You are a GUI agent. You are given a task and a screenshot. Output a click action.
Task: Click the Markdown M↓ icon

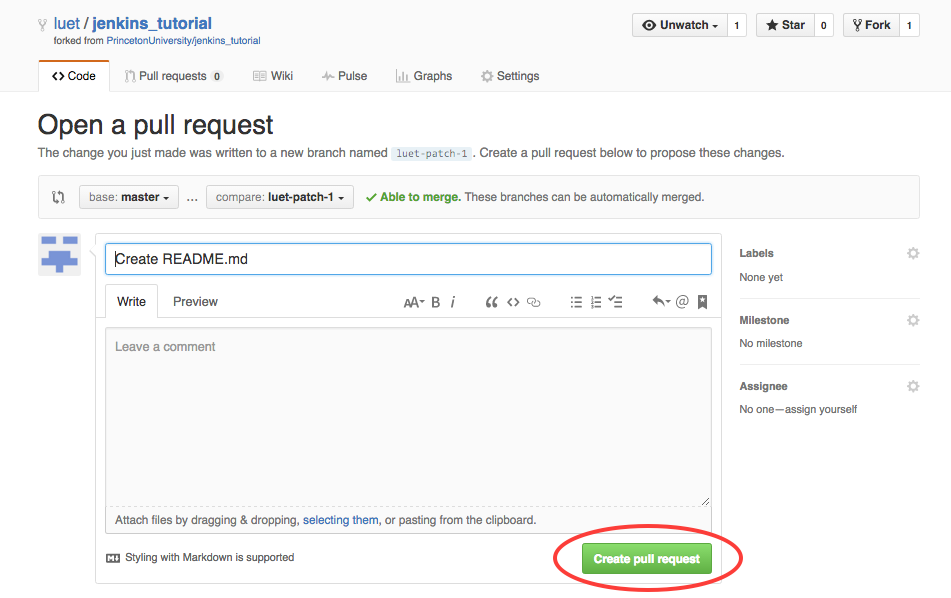(x=113, y=558)
